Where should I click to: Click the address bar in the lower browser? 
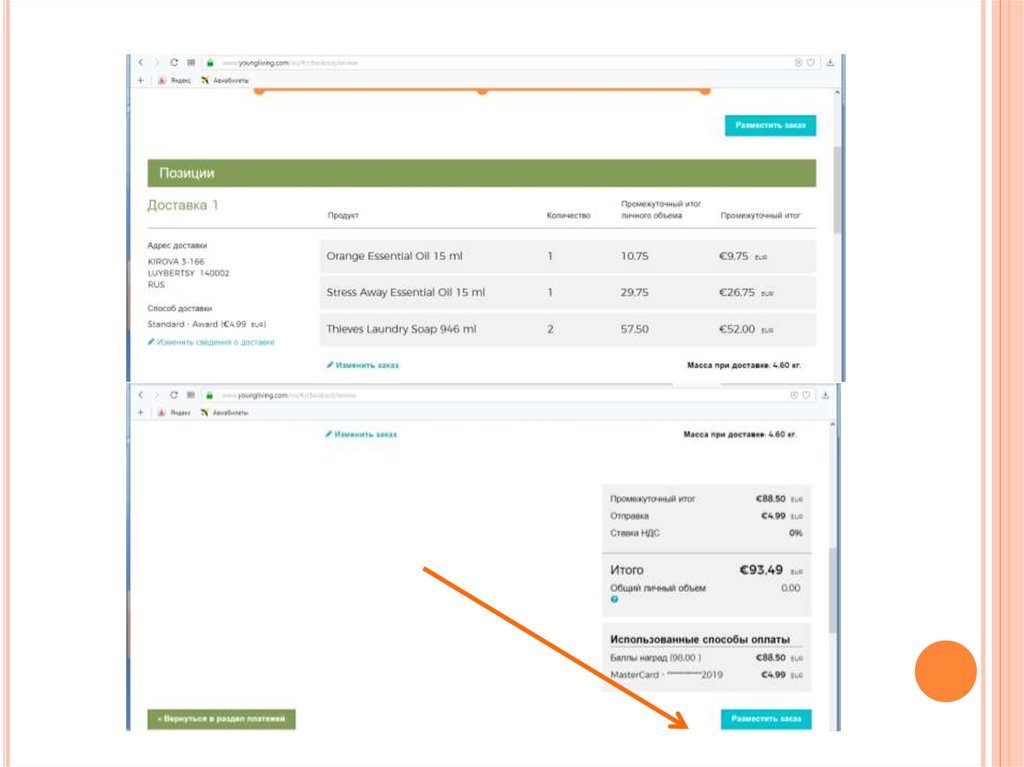click(496, 395)
